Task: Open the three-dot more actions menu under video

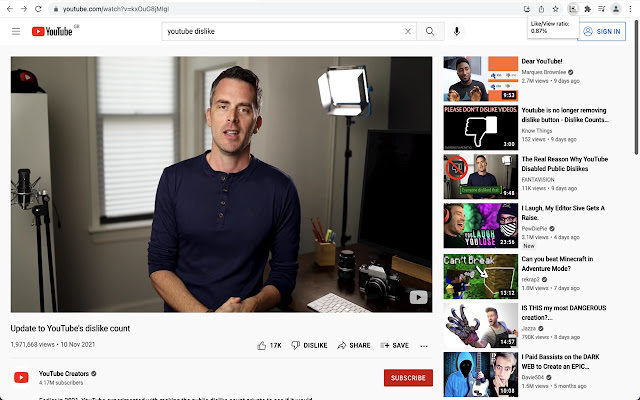Action: tap(424, 346)
